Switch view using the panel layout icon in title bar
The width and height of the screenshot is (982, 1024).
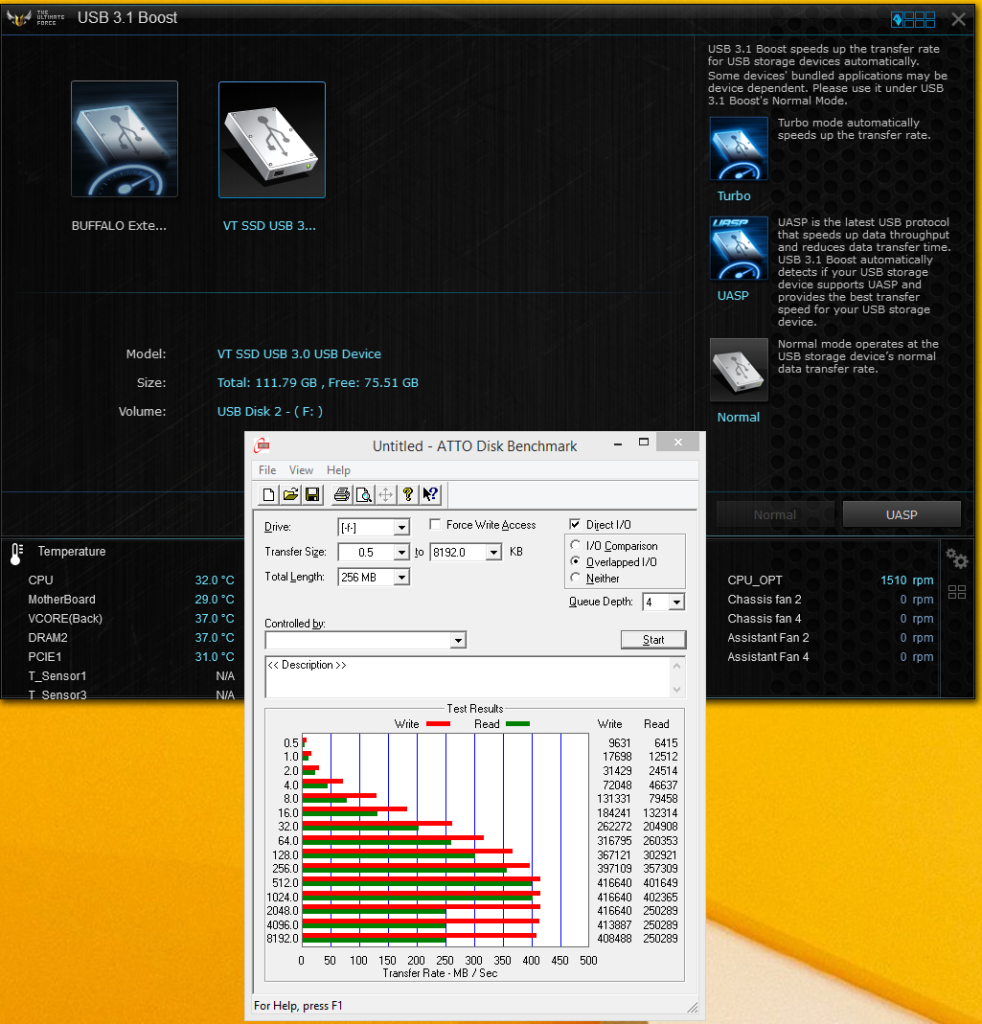(913, 20)
